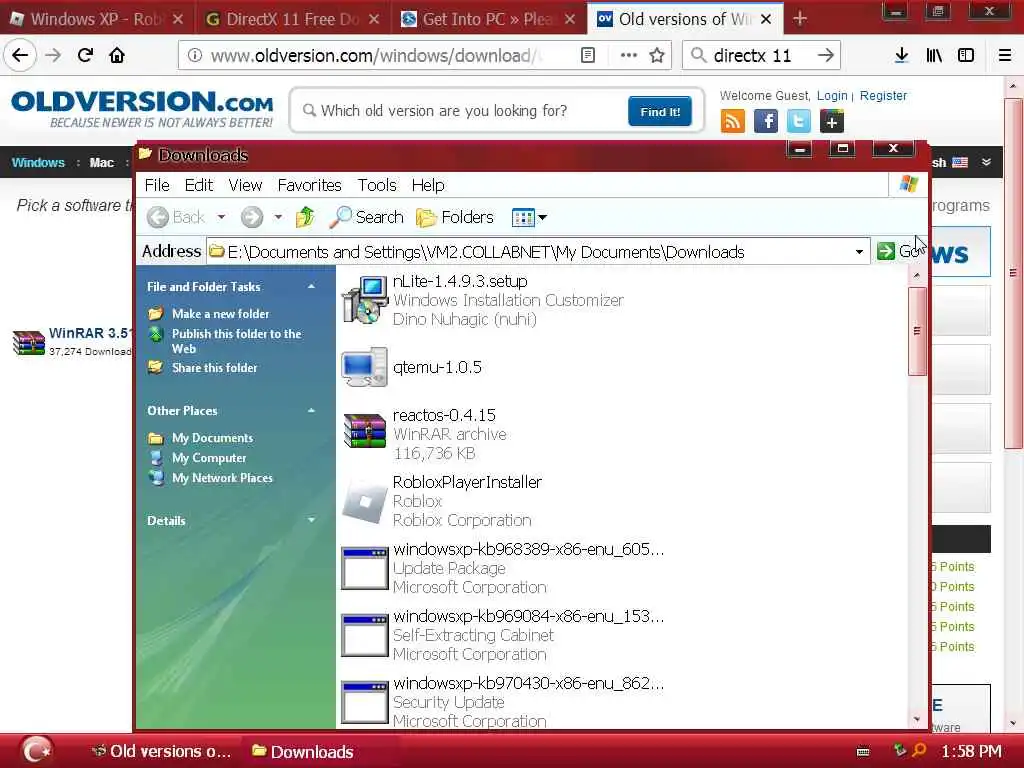1024x768 pixels.
Task: Select nLite-1.4.9.3.setup file icon
Action: pos(364,300)
